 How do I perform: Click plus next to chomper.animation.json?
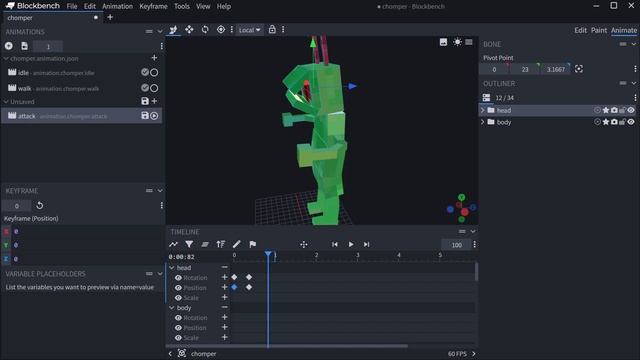(154, 58)
